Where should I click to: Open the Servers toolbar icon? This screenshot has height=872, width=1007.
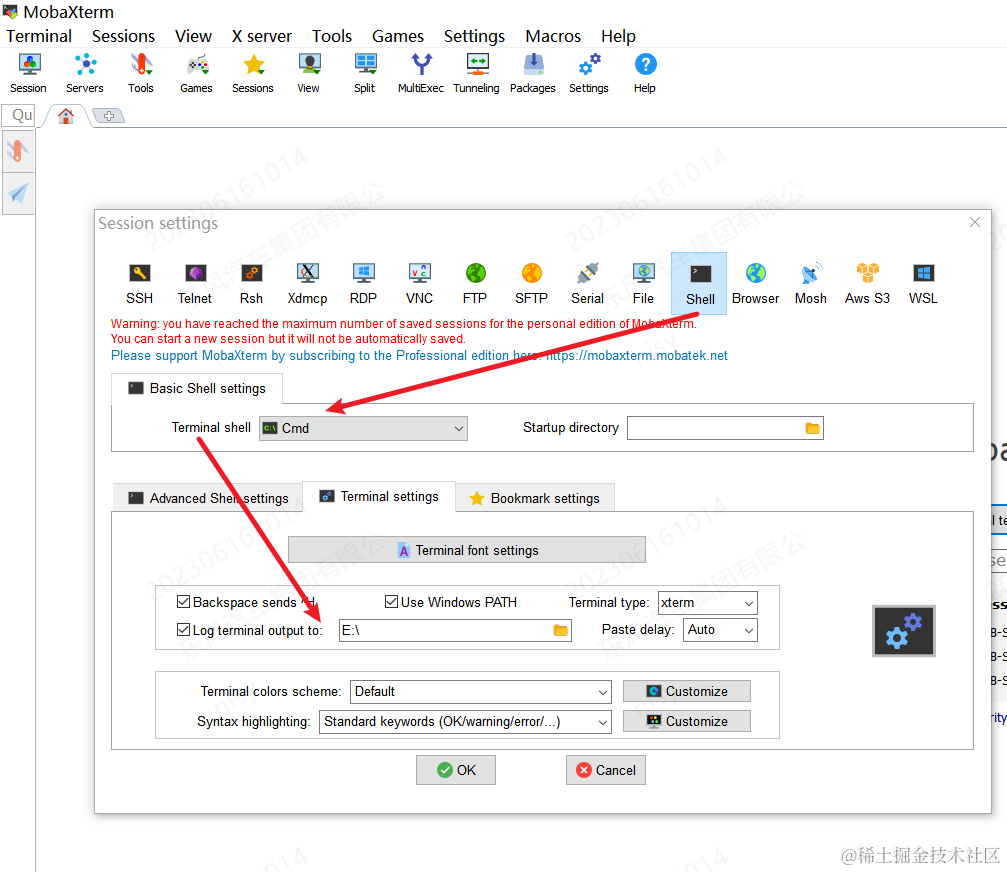(x=85, y=74)
